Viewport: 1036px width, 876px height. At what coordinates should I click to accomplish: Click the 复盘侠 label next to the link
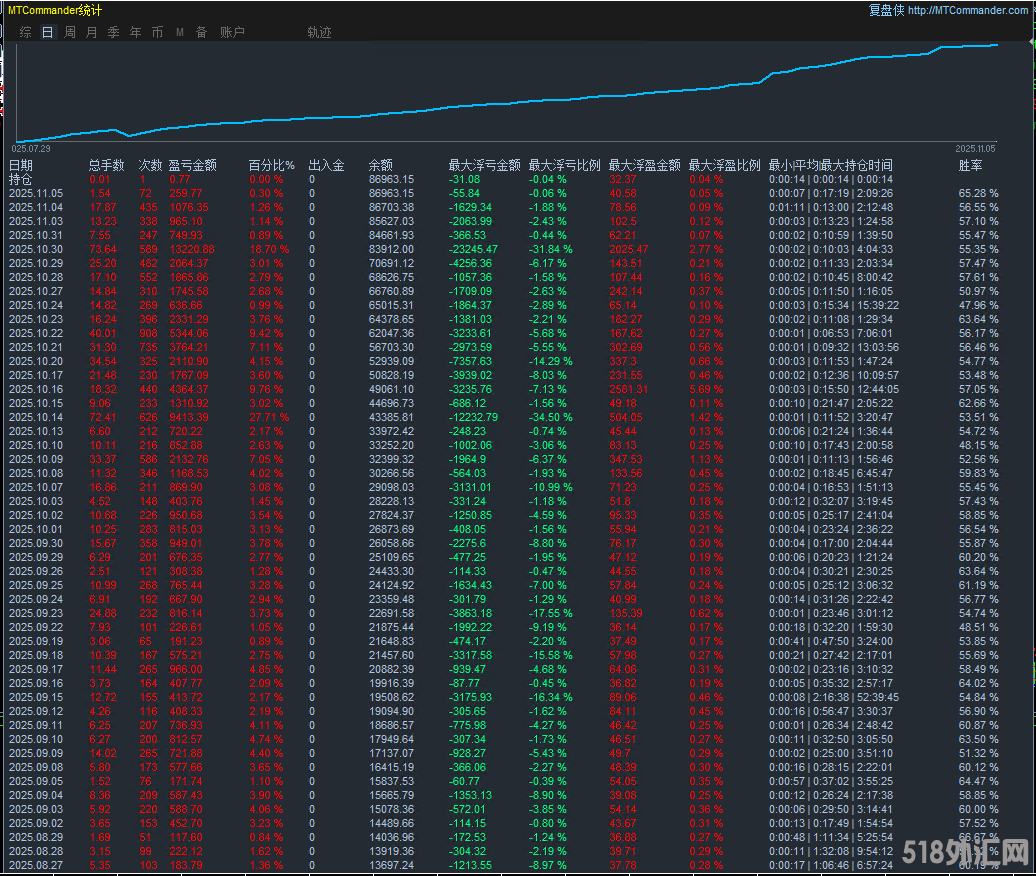[x=885, y=10]
